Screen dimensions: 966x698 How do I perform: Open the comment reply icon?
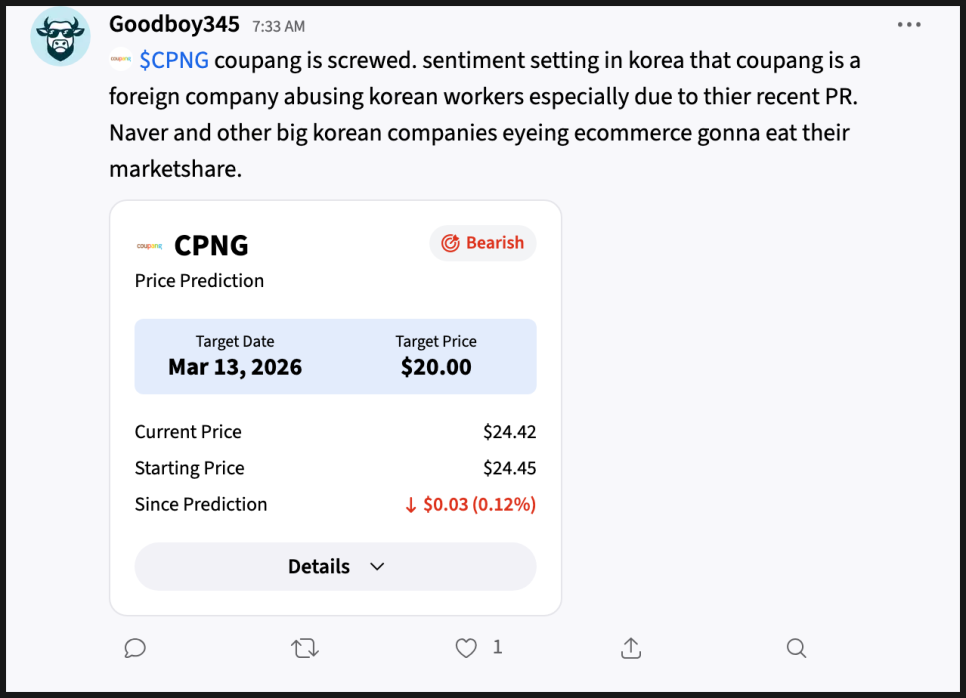click(135, 648)
